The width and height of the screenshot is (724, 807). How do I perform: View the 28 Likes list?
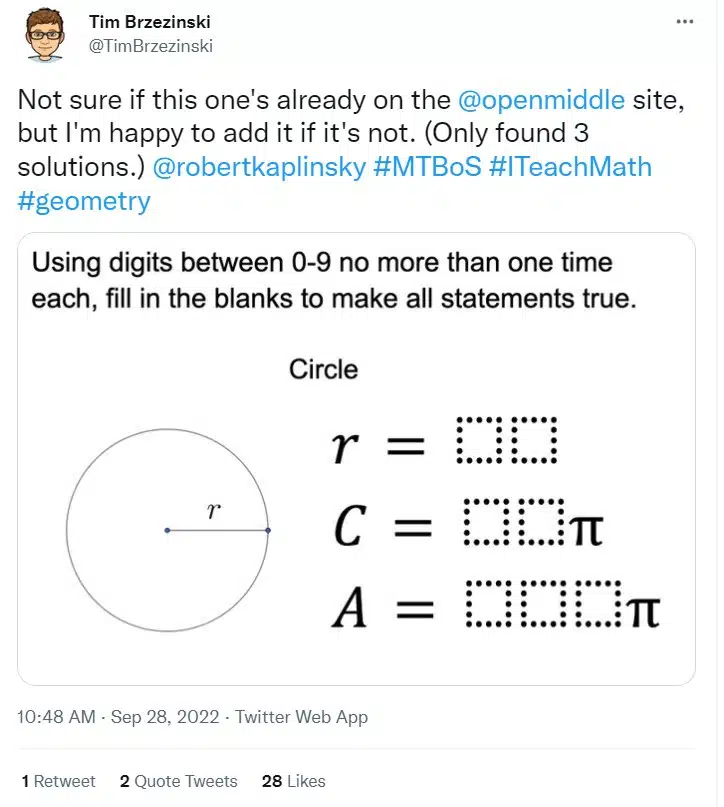[x=294, y=781]
